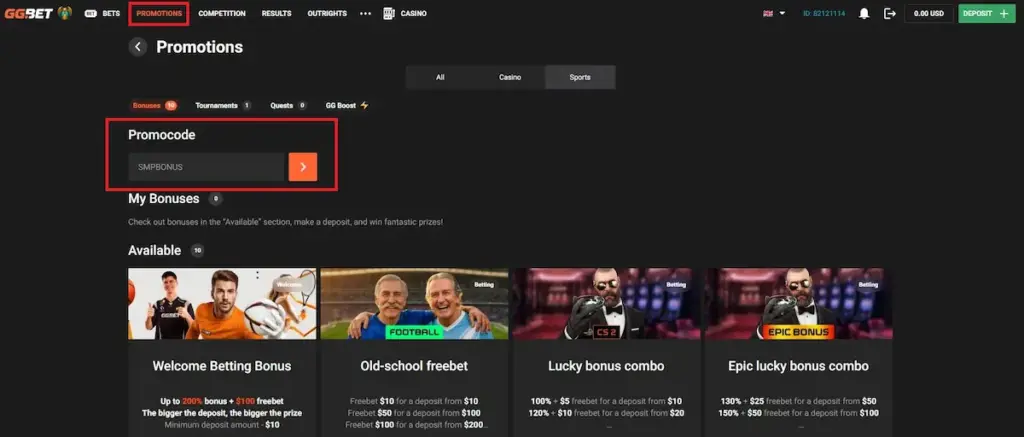Click the Old-school freebet title
Viewport: 1024px width, 437px height.
click(414, 366)
